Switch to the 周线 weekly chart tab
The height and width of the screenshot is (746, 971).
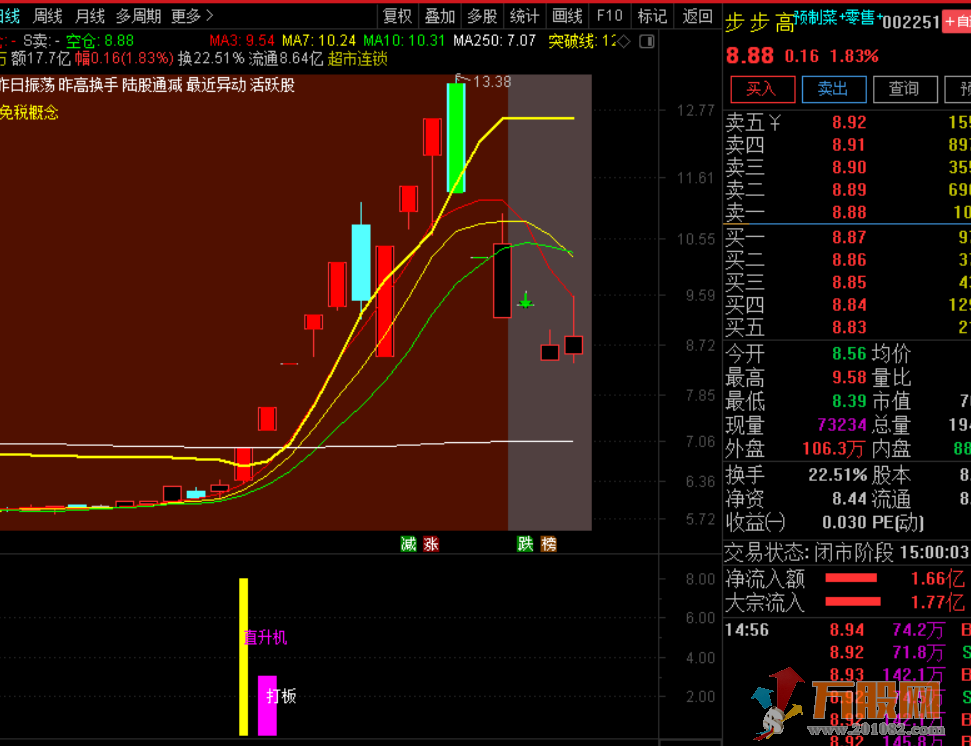[x=48, y=15]
